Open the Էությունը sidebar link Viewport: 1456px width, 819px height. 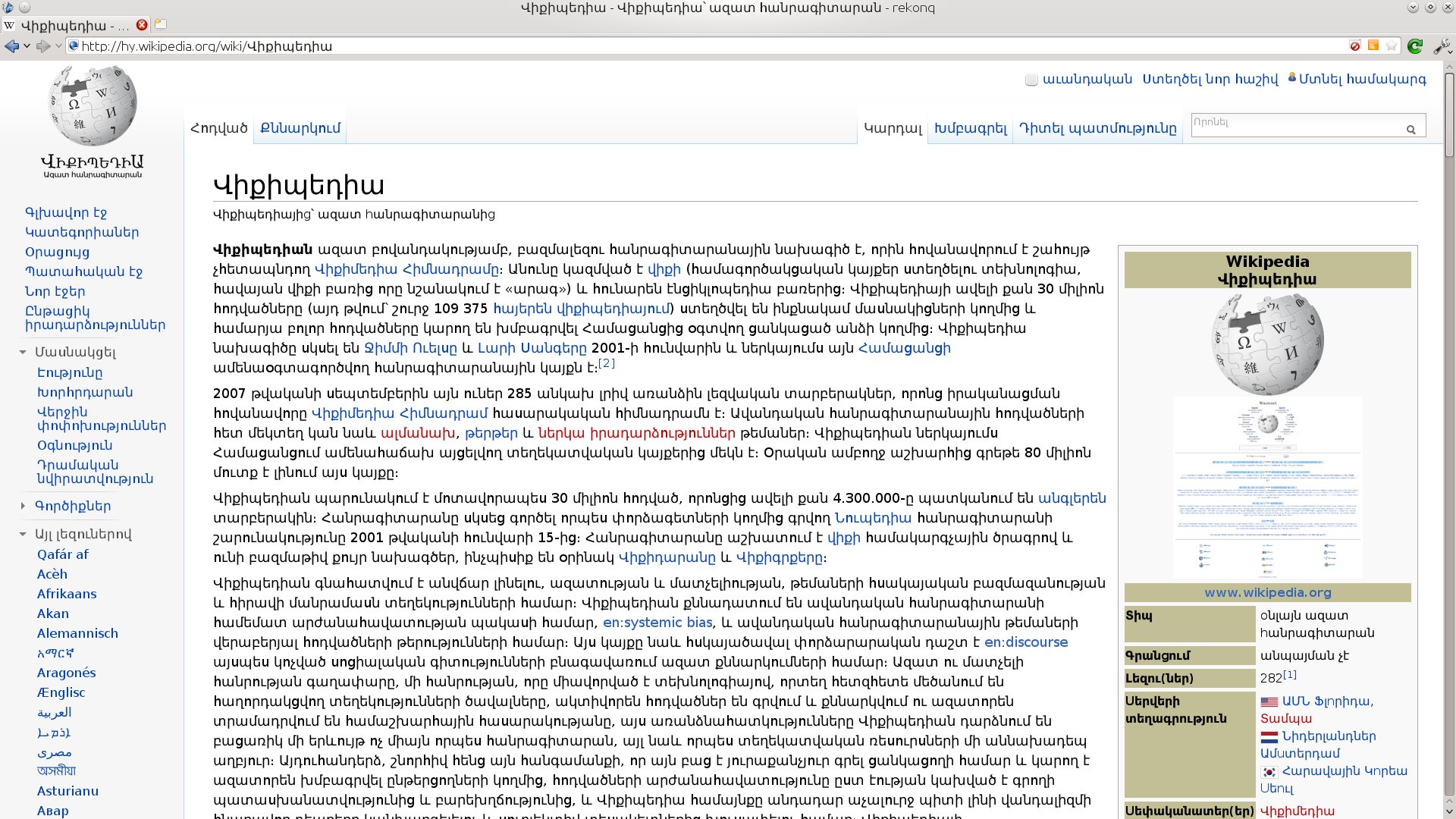(x=70, y=372)
